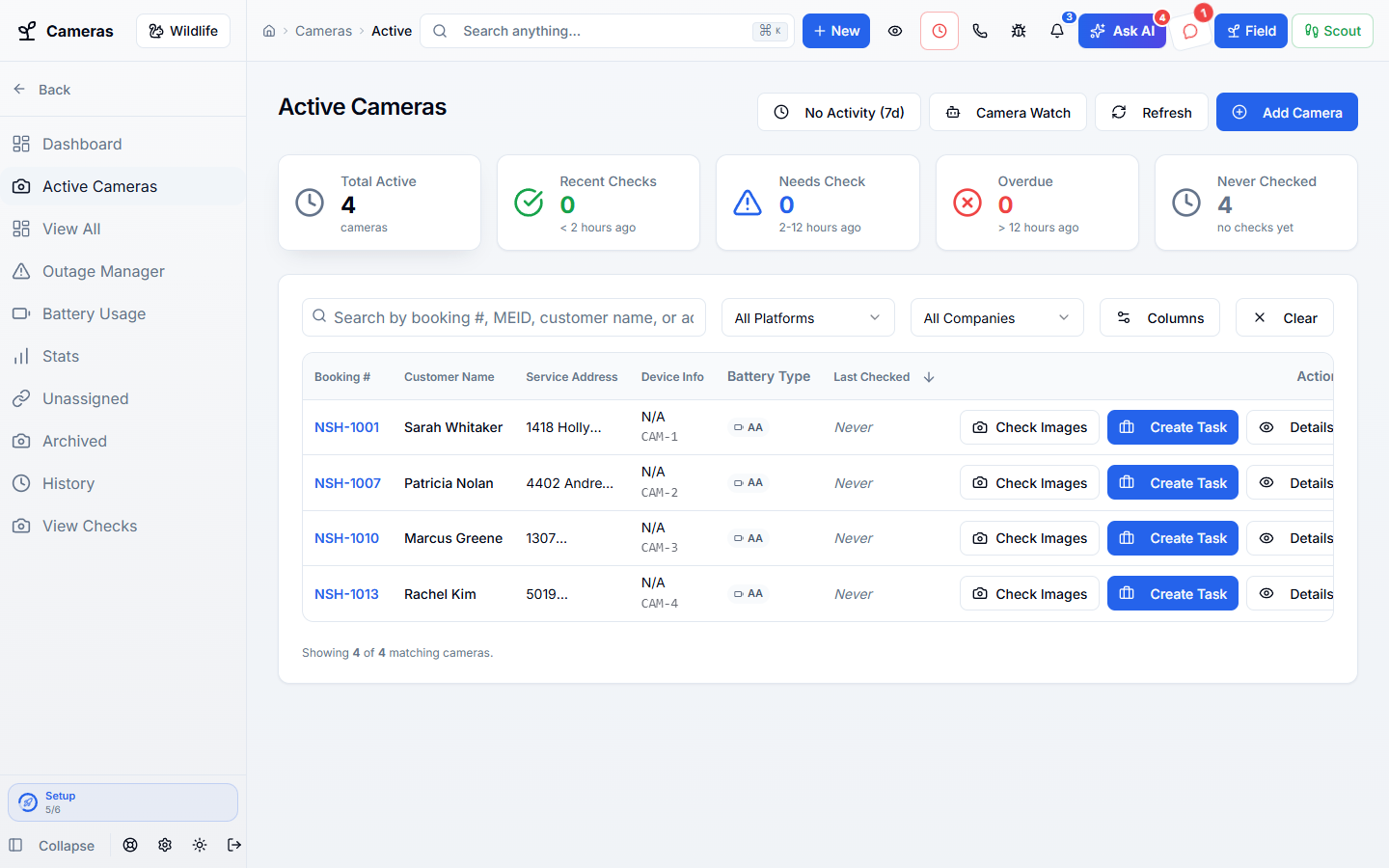Open the Wildlife workspace switcher
1389x868 pixels.
click(183, 31)
